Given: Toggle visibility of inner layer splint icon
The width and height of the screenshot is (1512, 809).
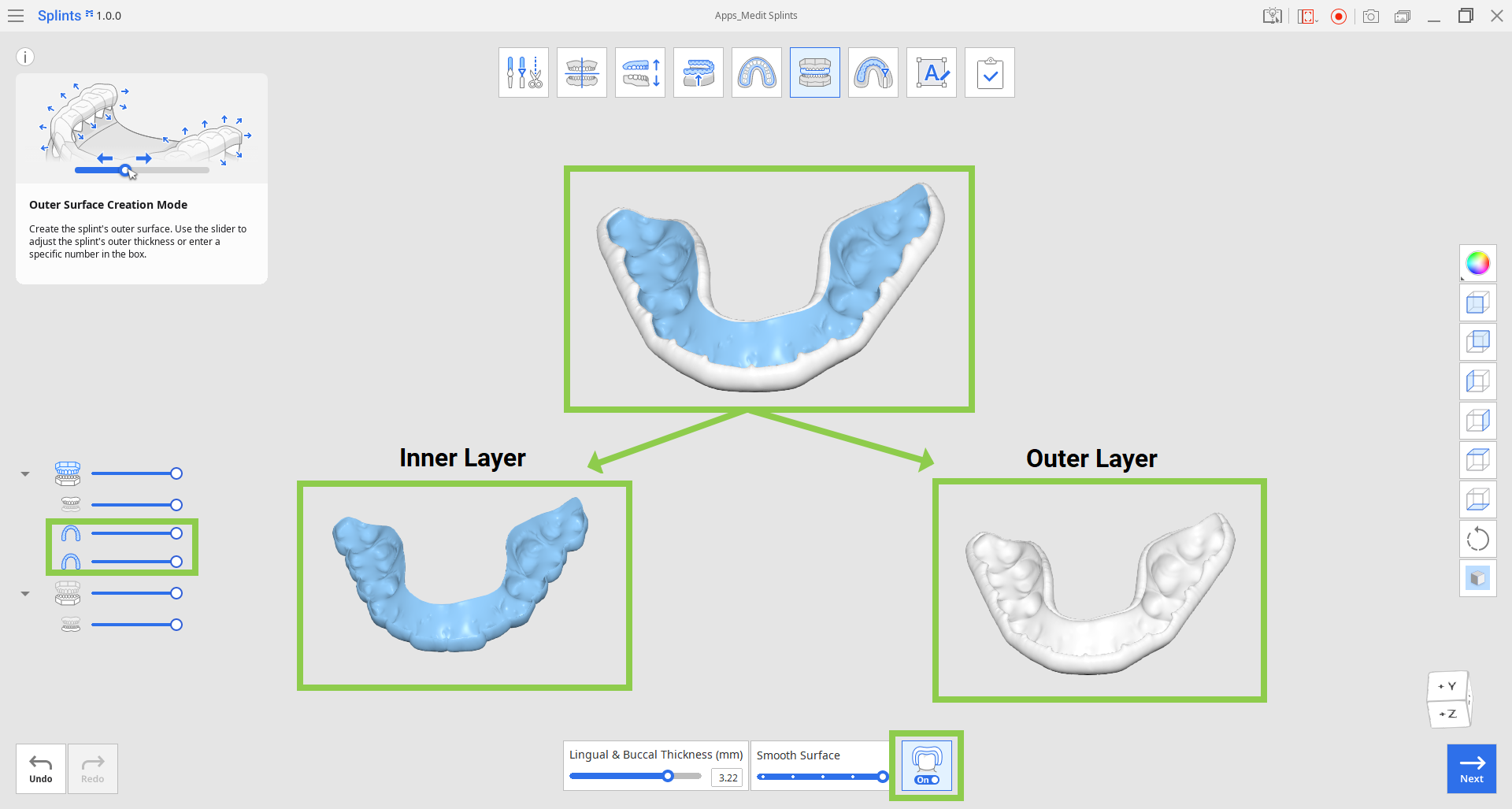Looking at the screenshot, I should point(71,533).
